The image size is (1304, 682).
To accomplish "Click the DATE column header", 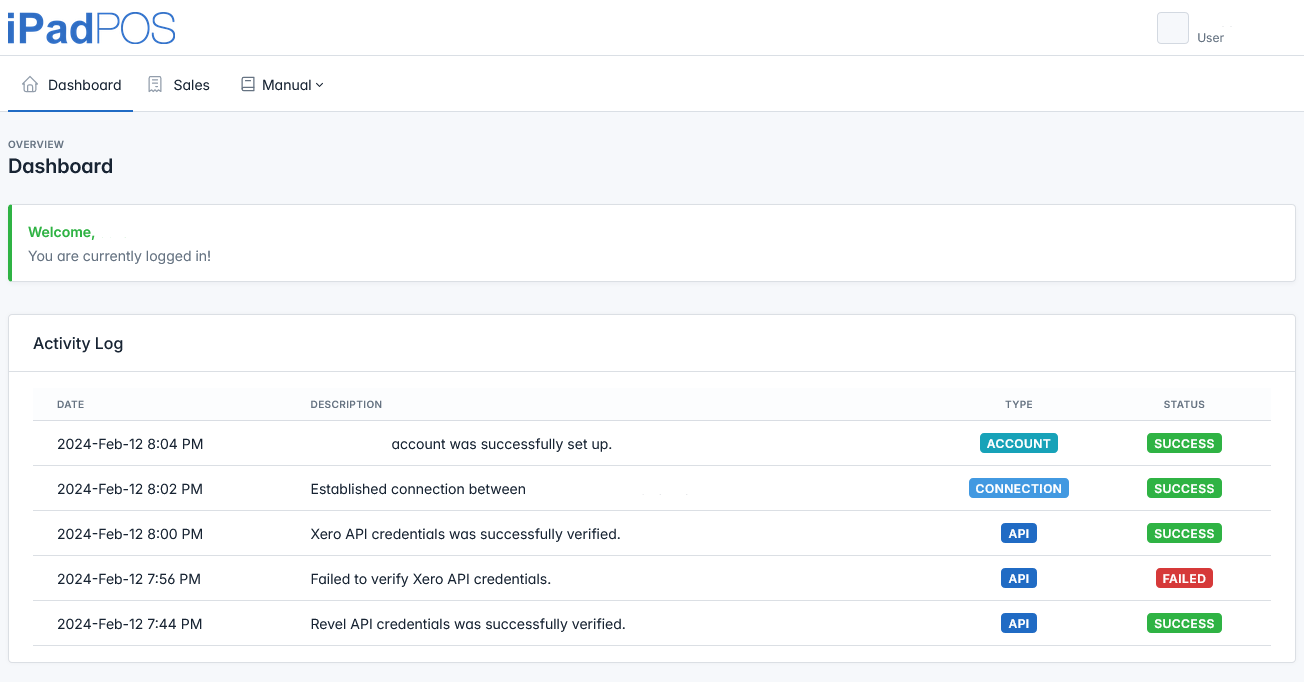I will pos(70,405).
